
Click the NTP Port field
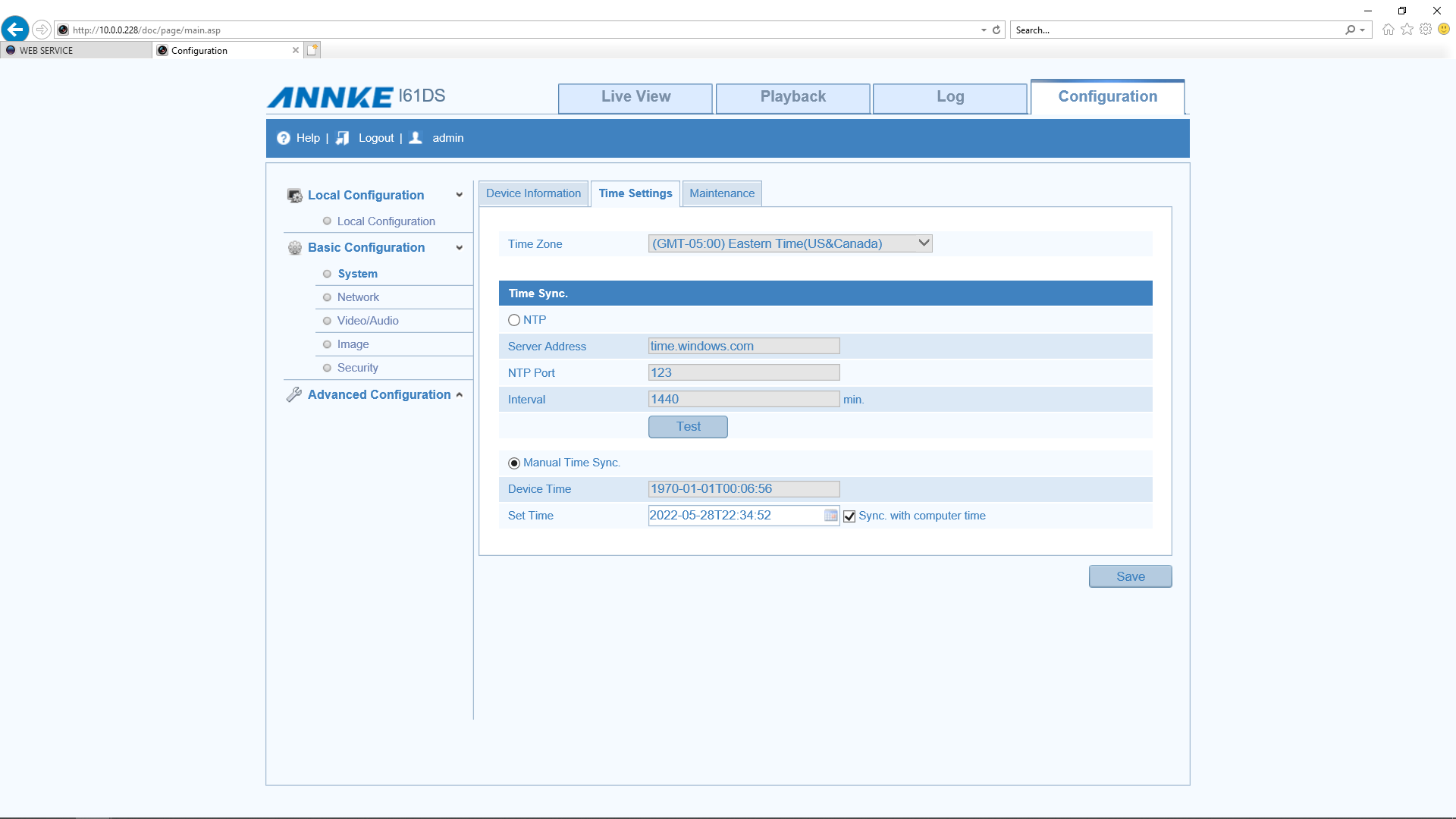click(744, 372)
